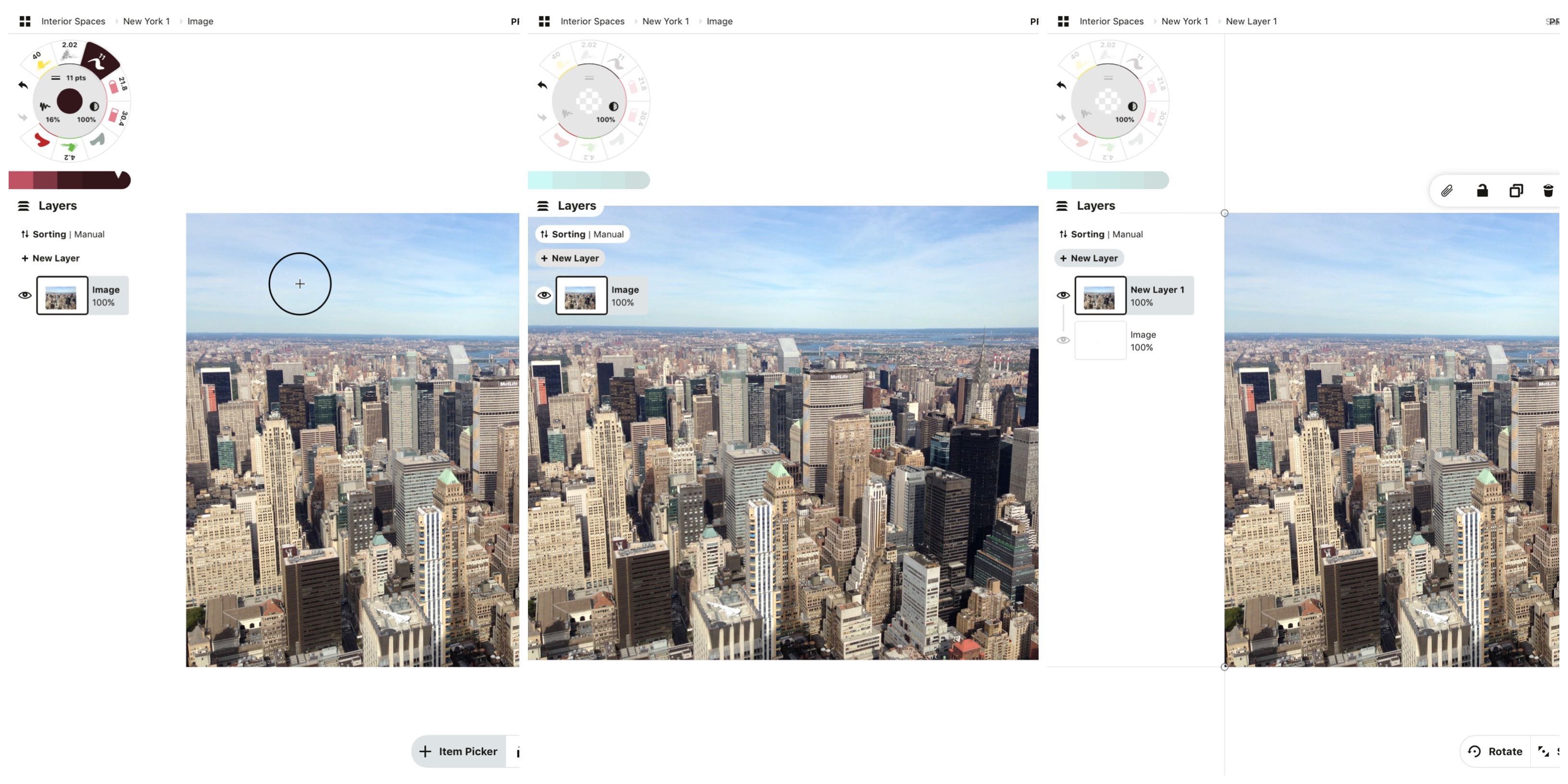Select the yellow highlighter tool marked 40 in left screenshot

pos(41,60)
